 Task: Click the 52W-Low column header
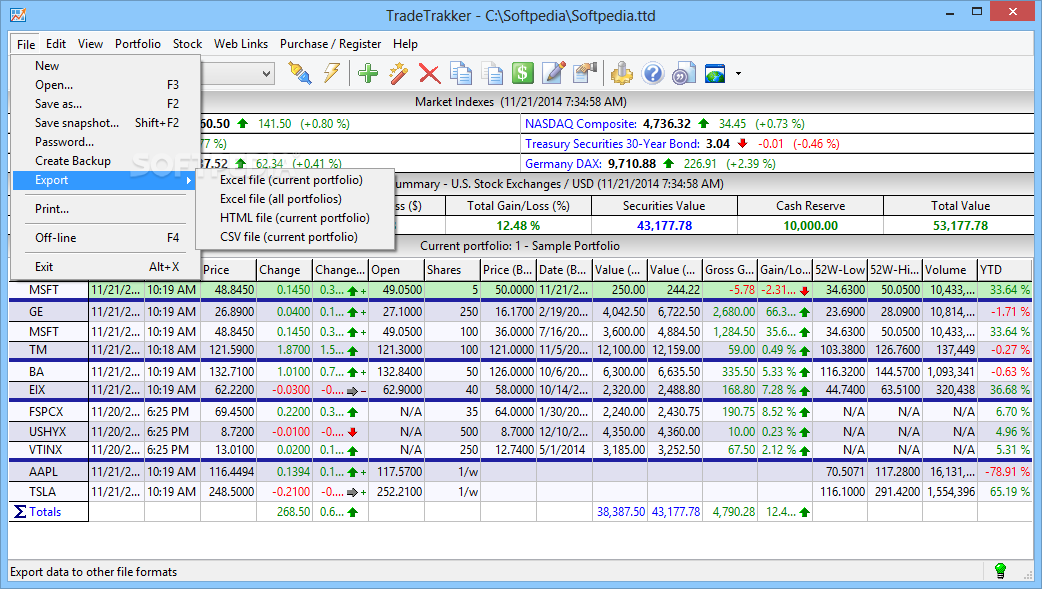[x=840, y=270]
